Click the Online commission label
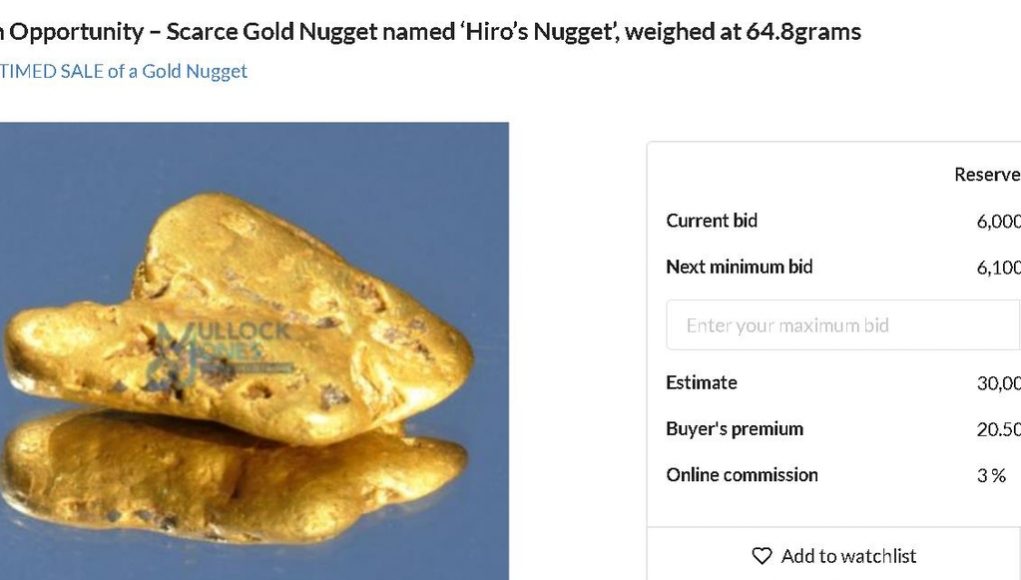 (742, 475)
